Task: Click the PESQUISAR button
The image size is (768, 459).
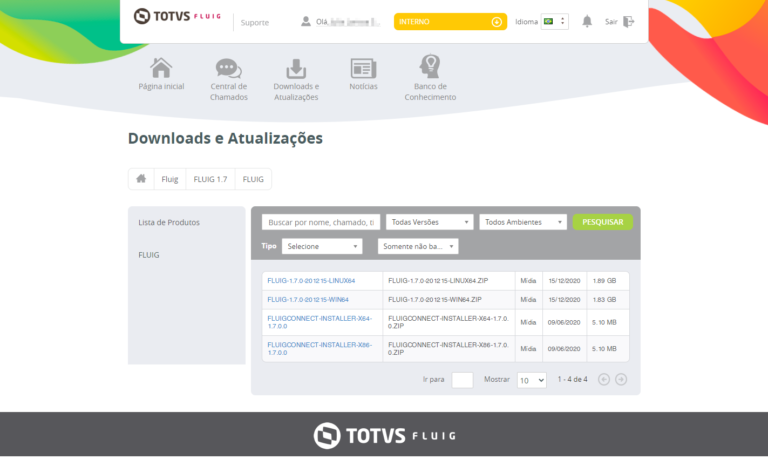Action: [x=602, y=222]
